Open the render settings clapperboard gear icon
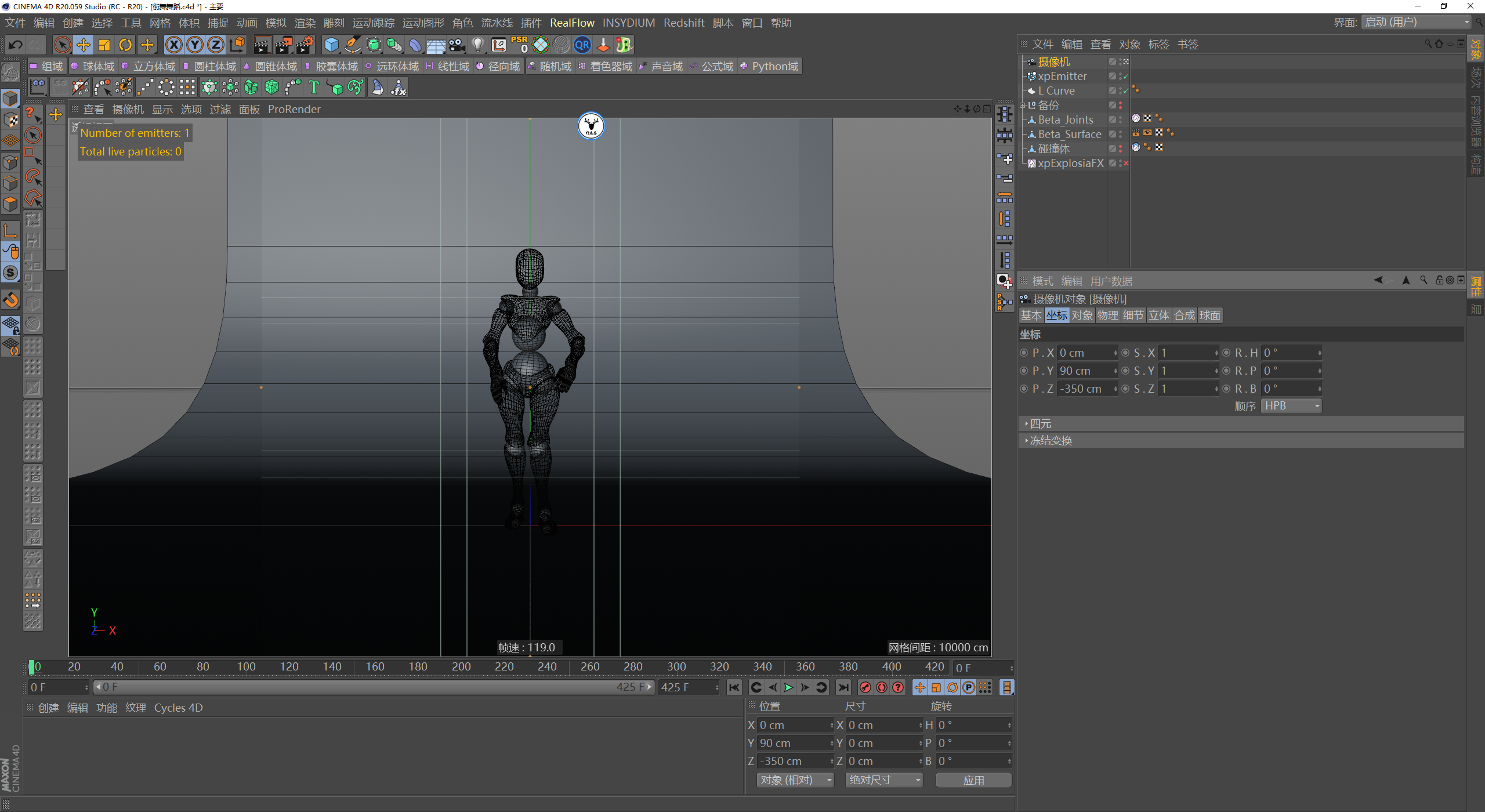 (306, 45)
